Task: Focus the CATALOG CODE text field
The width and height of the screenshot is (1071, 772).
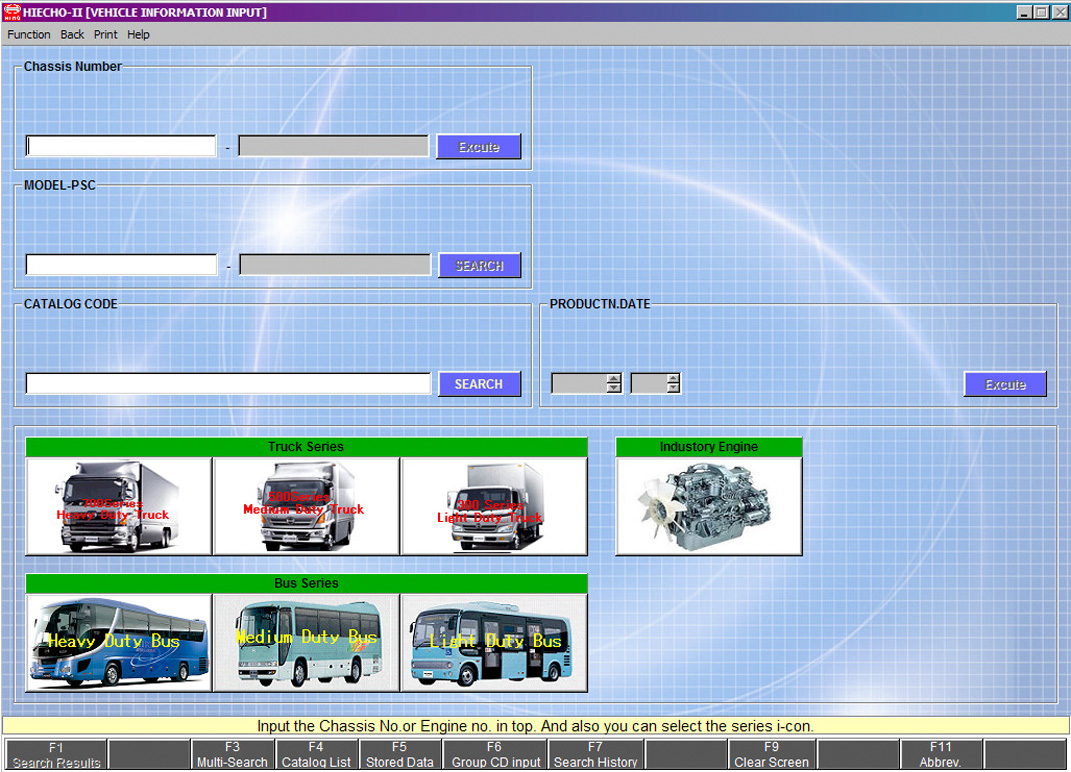Action: pos(228,384)
